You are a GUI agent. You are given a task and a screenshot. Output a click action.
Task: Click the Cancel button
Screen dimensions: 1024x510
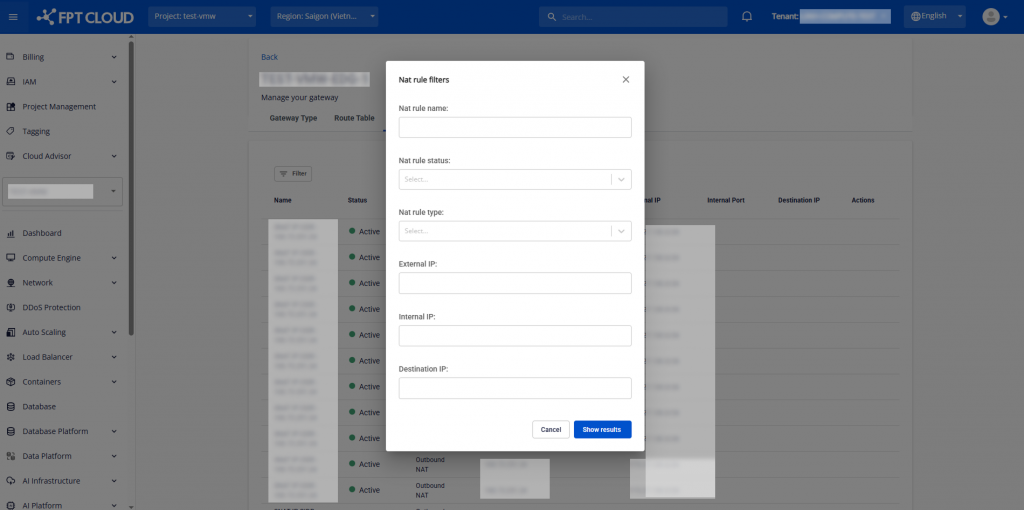click(551, 429)
